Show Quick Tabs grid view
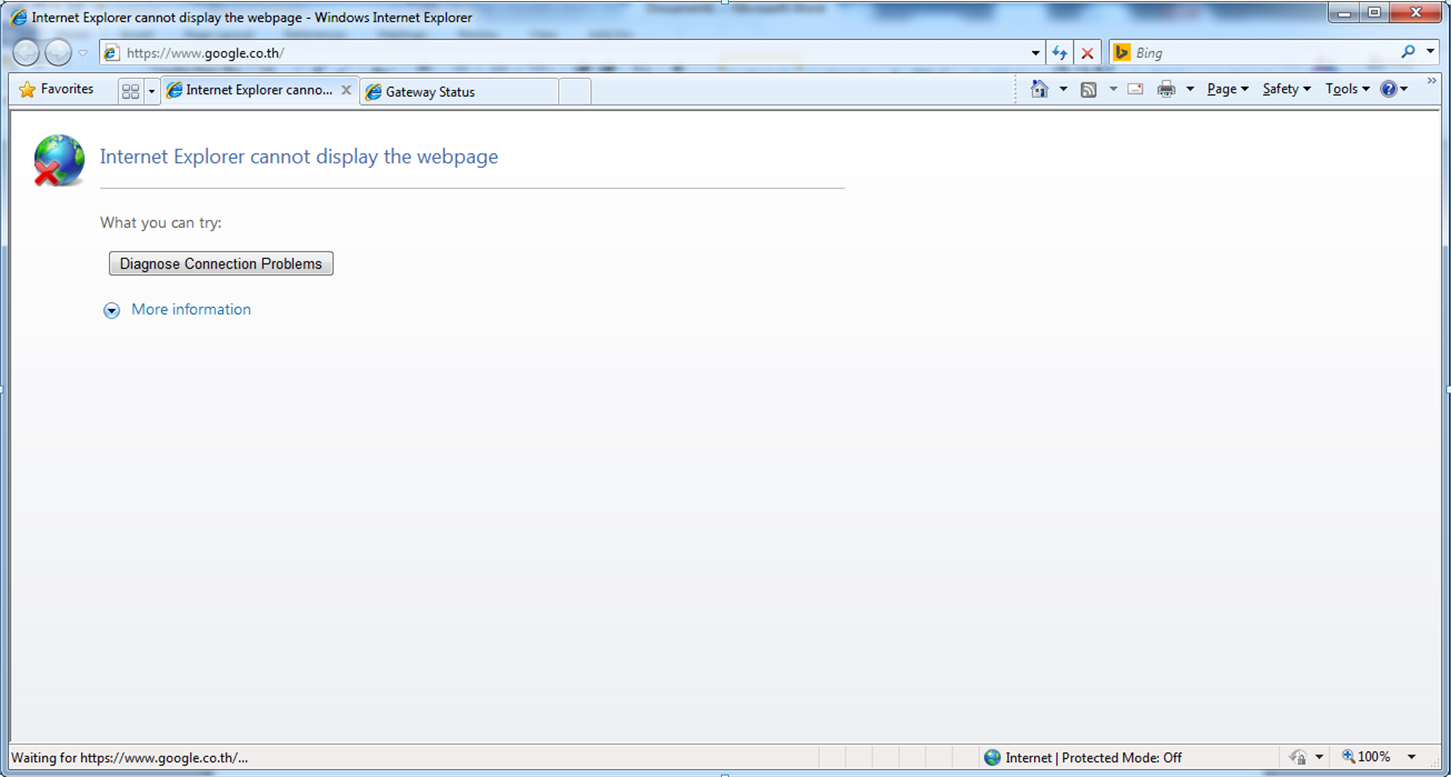The width and height of the screenshot is (1451, 777). [x=130, y=92]
